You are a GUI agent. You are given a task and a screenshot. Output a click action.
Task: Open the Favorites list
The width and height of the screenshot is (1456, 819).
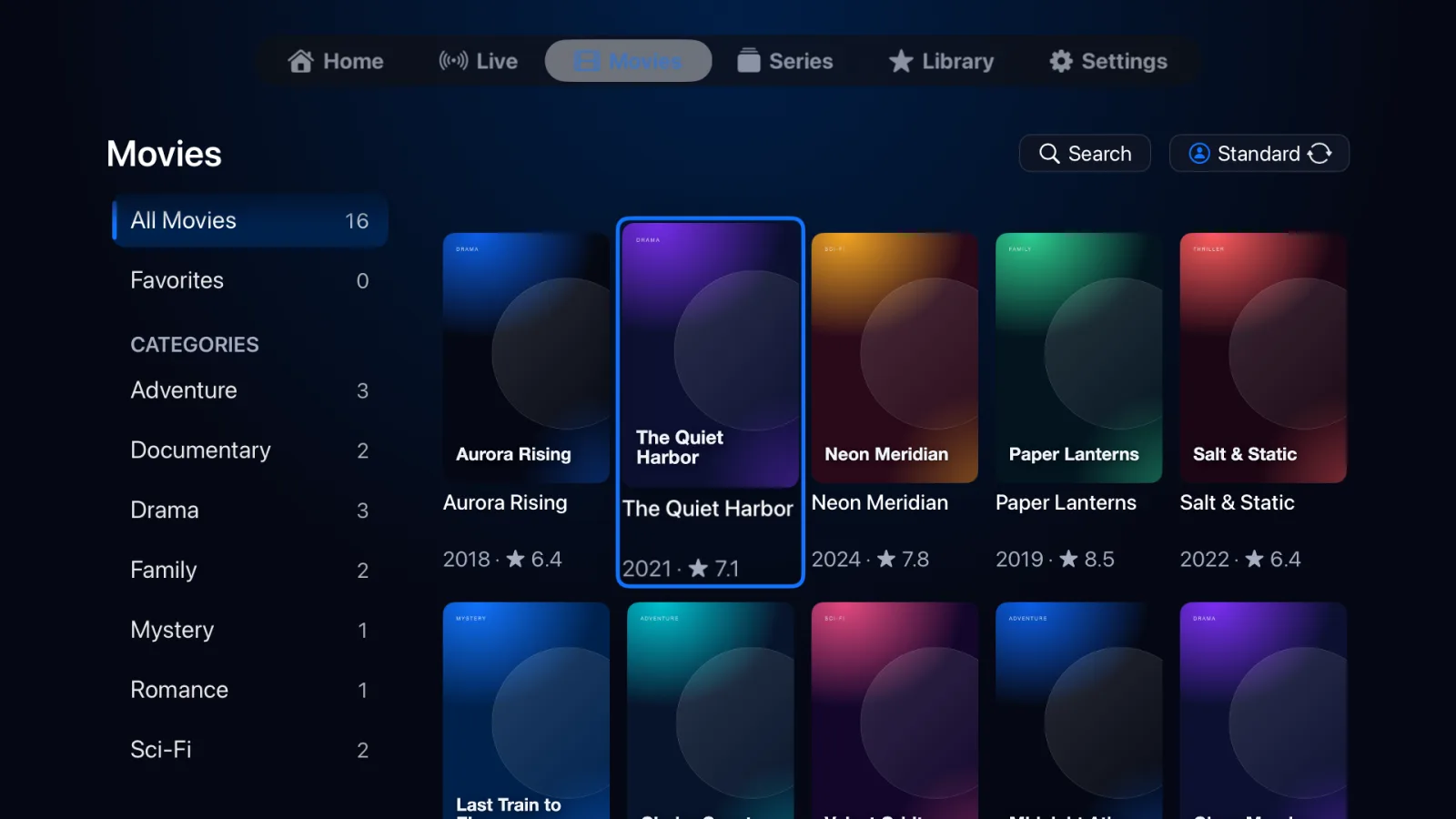pos(250,280)
